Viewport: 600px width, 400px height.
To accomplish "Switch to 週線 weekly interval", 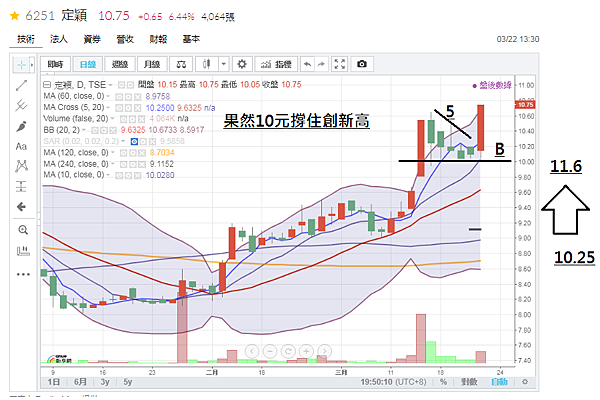I will 120,64.
